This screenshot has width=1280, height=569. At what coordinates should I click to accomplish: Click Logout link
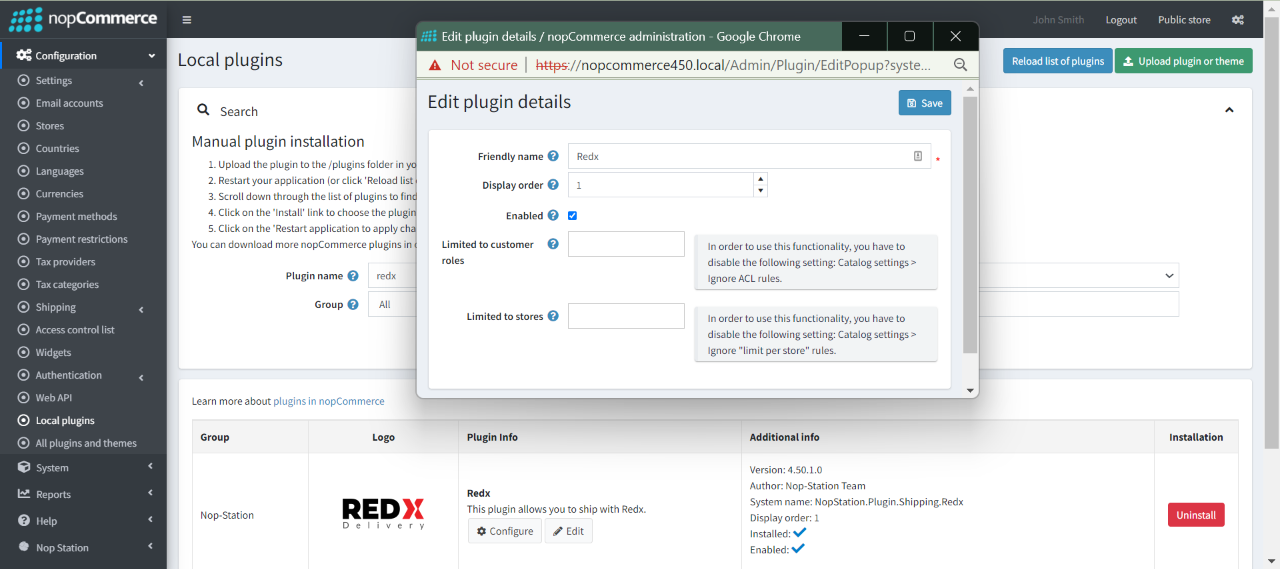(x=1121, y=20)
